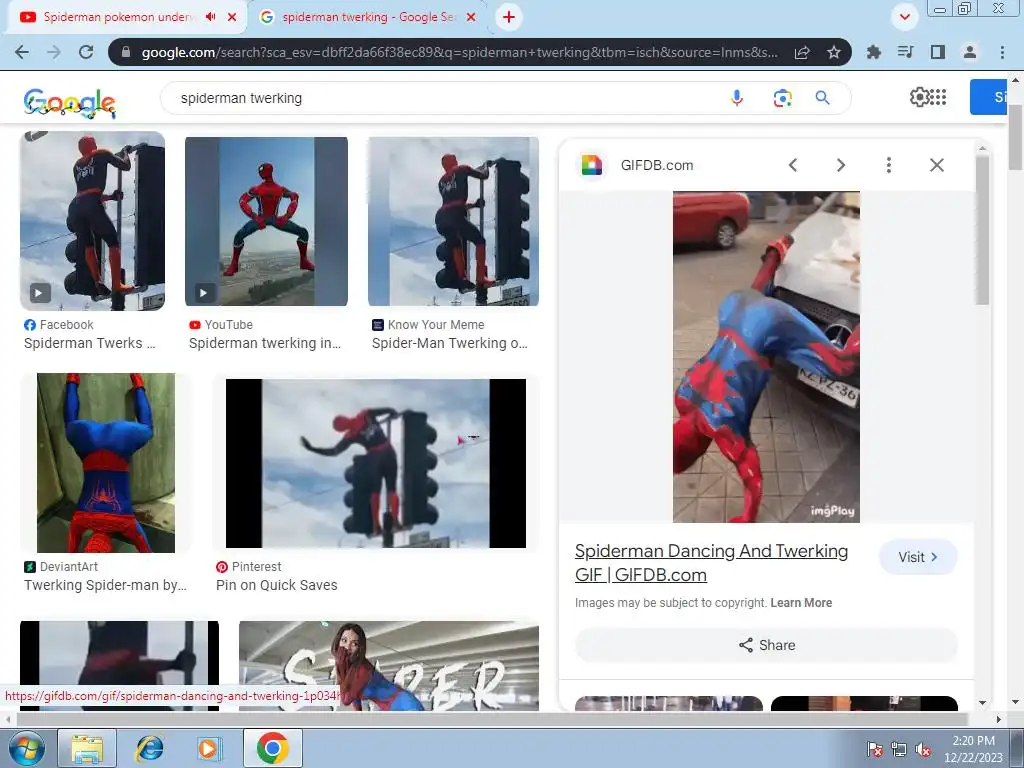
Task: Go back with the browser back arrow
Action: [22, 52]
